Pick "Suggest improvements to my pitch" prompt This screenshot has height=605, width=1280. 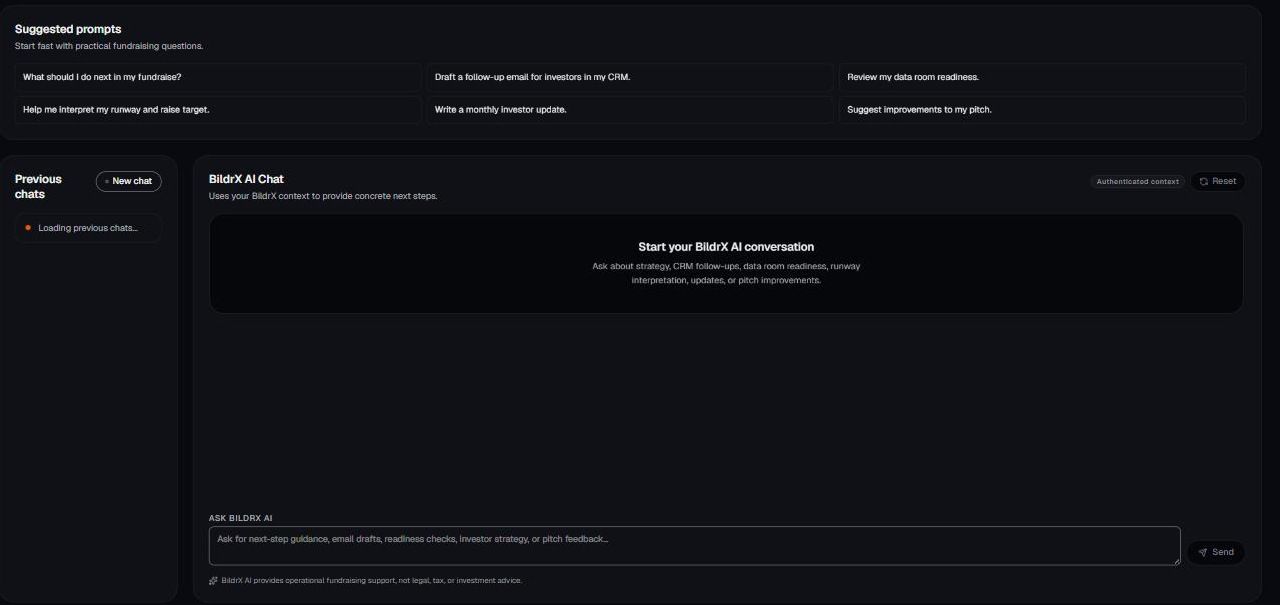1042,109
